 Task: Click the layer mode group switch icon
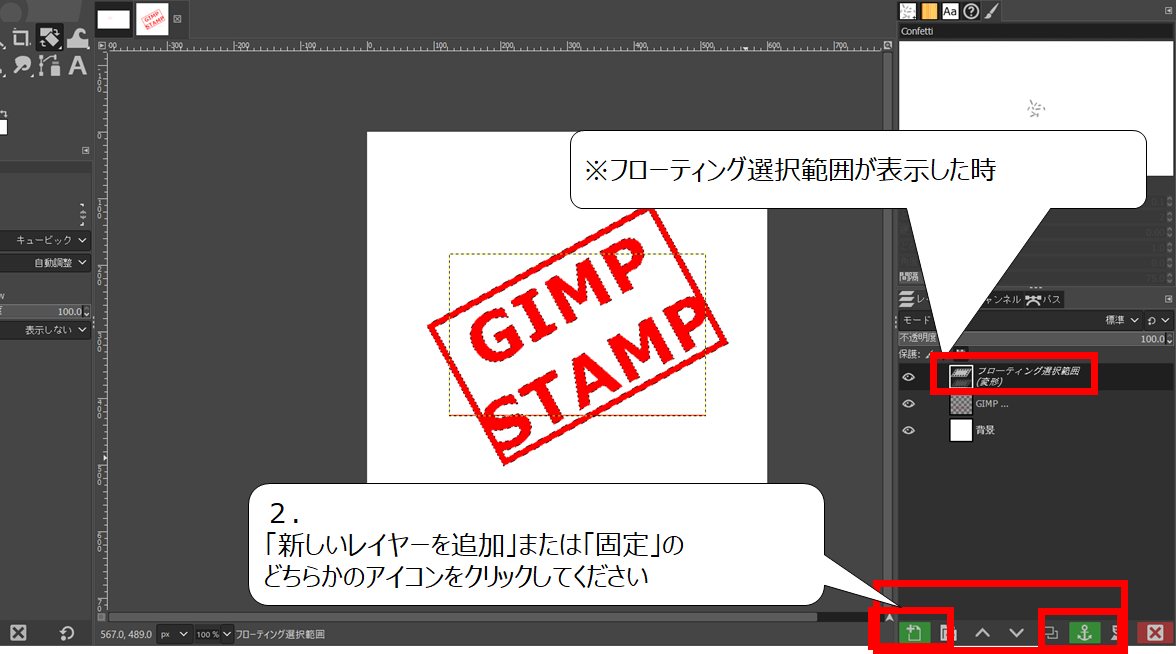(x=1158, y=320)
